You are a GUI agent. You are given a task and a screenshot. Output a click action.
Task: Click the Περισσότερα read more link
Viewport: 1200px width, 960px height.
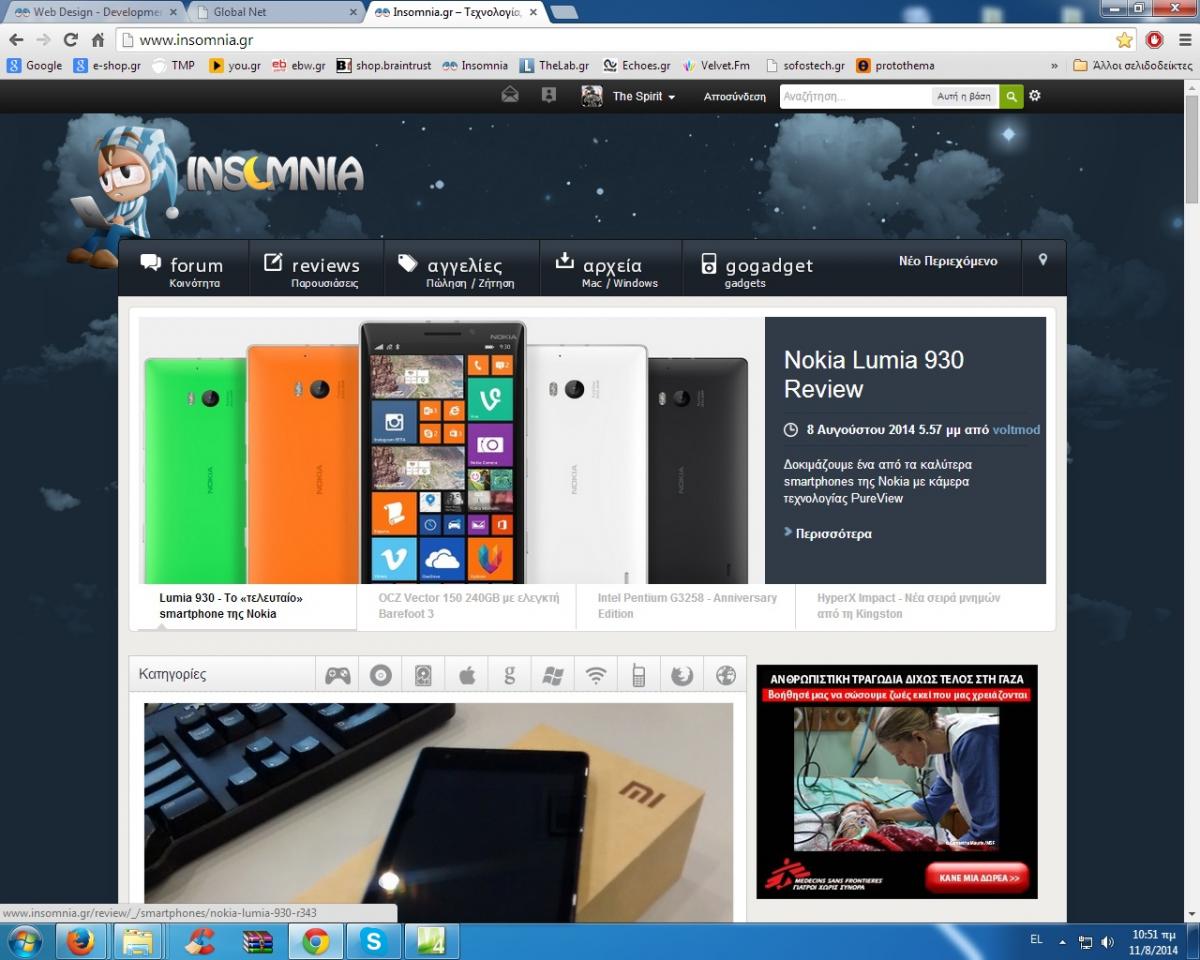pyautogui.click(x=833, y=533)
